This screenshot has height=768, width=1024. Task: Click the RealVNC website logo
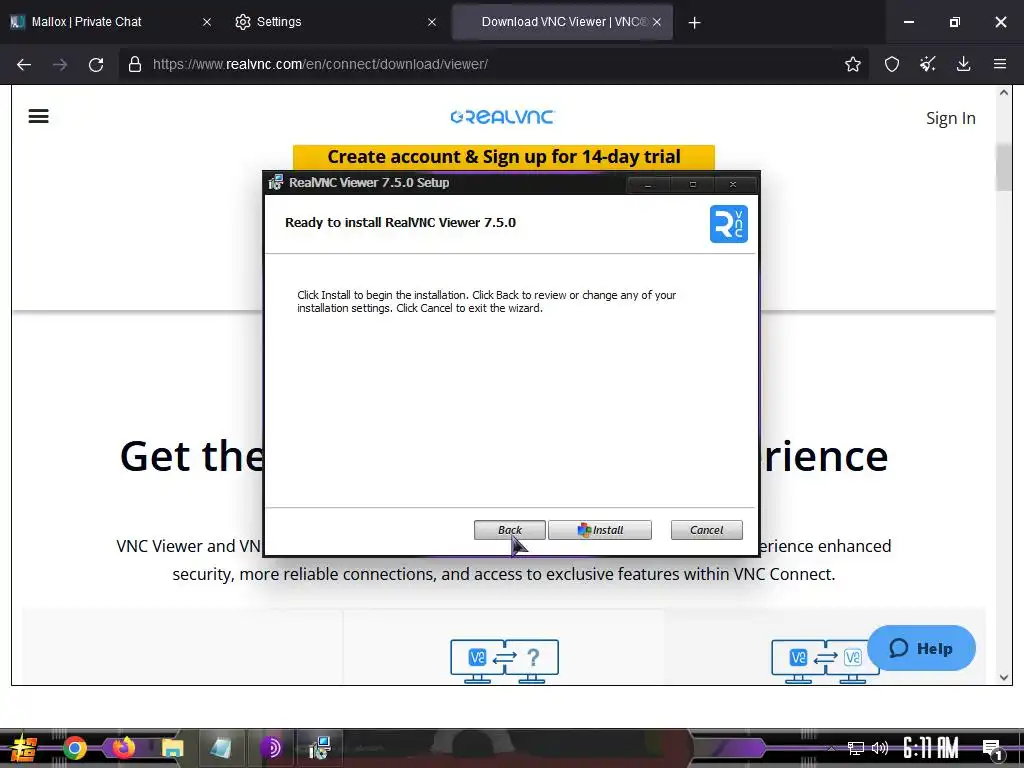pos(503,117)
